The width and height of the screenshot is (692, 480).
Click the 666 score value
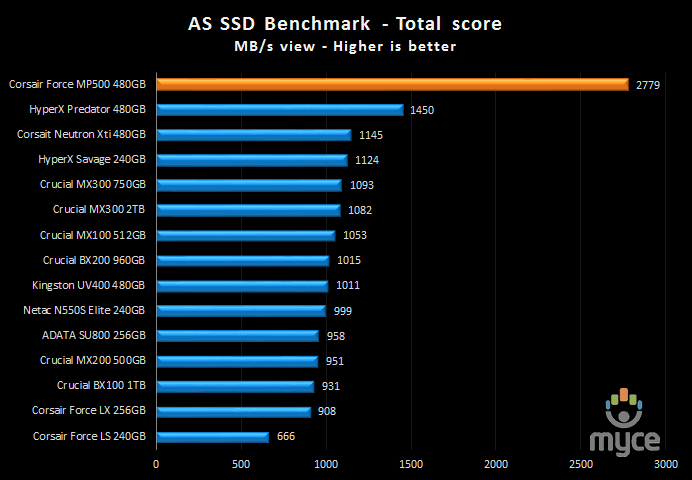coord(286,436)
